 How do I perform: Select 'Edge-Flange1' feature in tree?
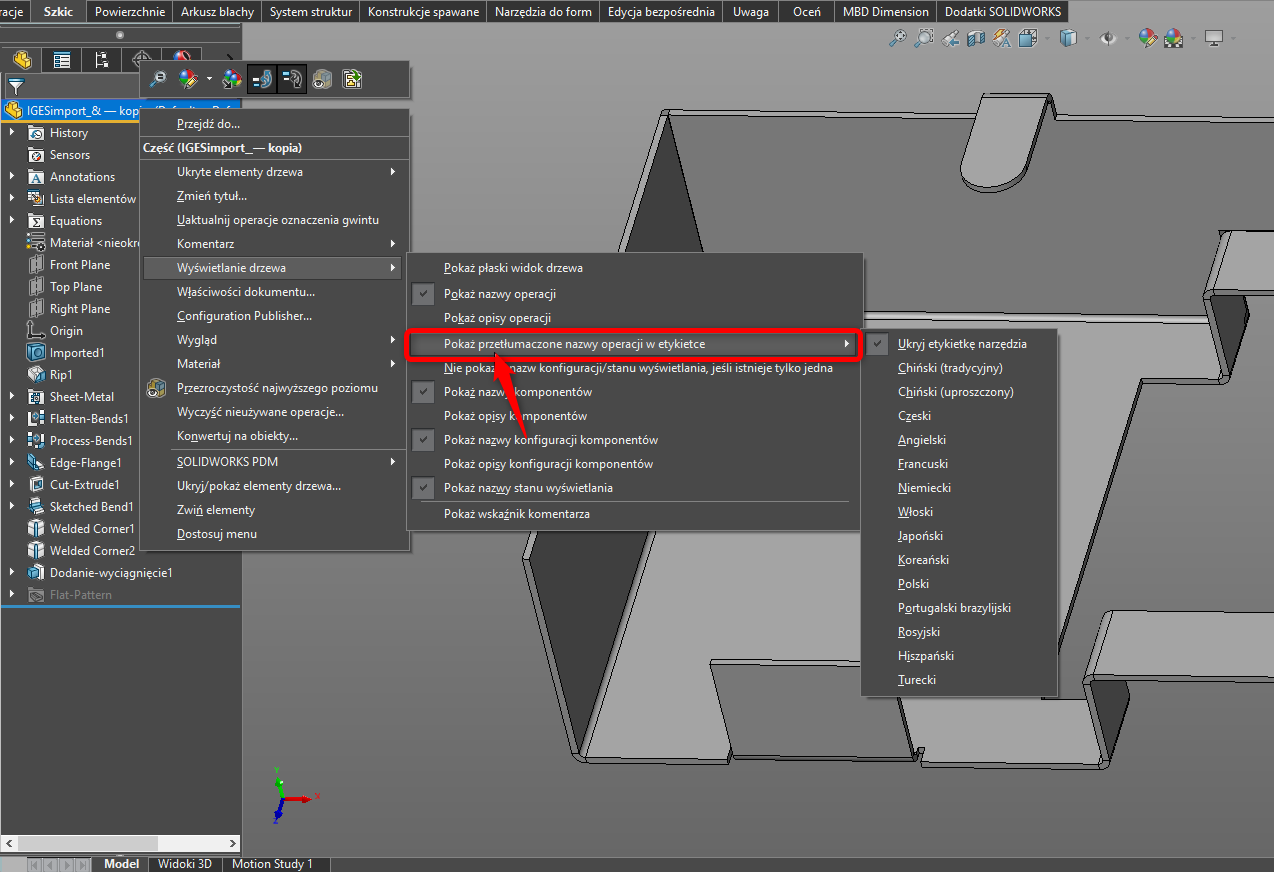pos(86,463)
